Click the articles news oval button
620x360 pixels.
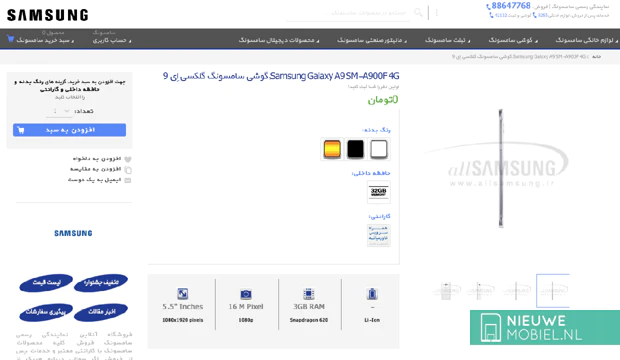click(x=101, y=312)
